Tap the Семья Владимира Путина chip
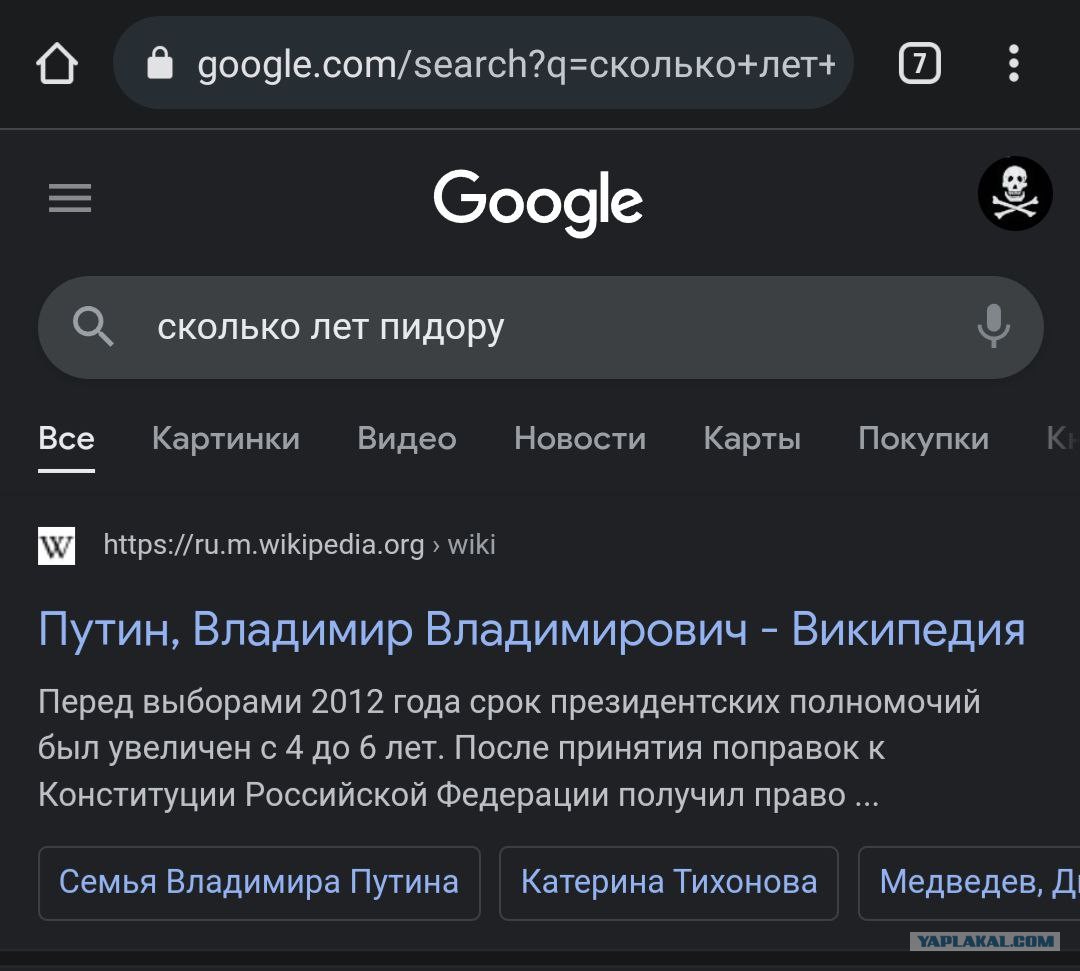 (x=259, y=883)
